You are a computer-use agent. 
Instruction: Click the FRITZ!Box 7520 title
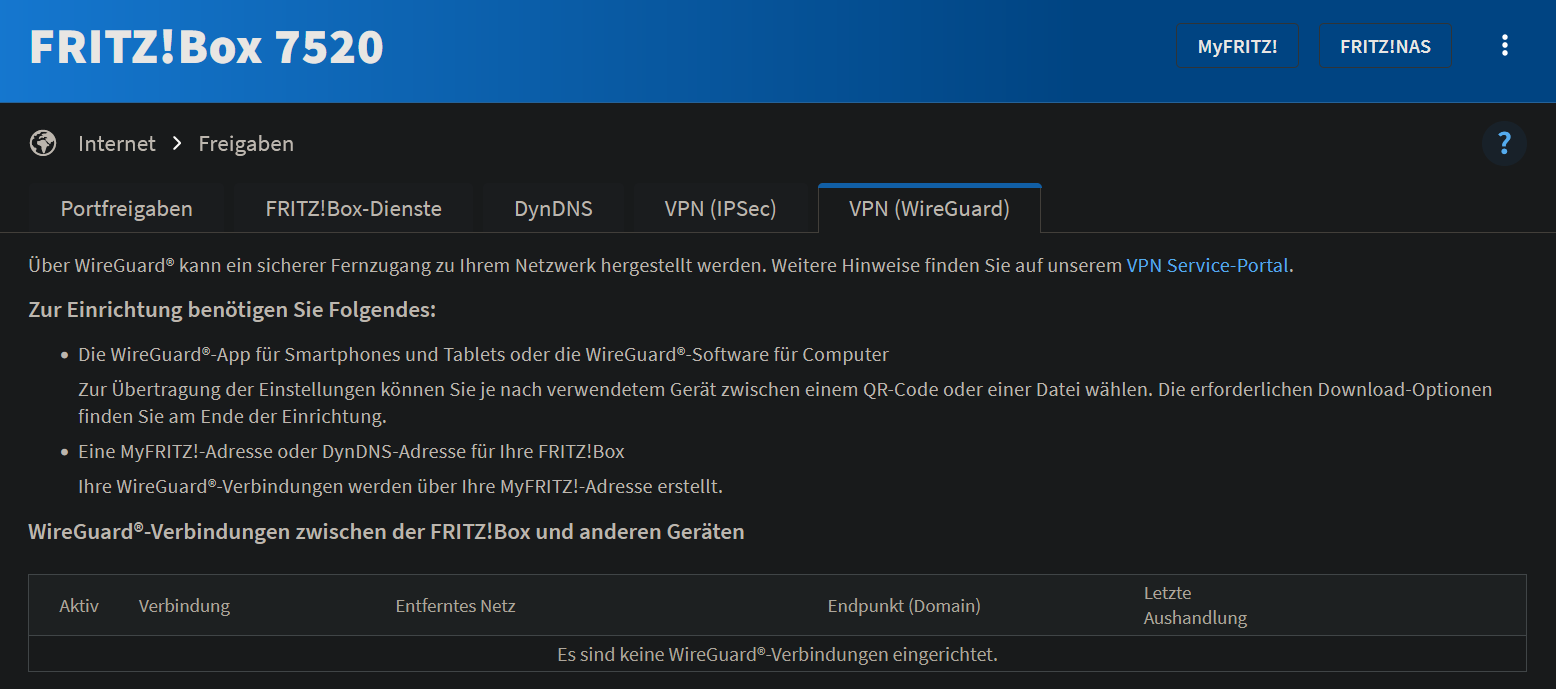[206, 47]
